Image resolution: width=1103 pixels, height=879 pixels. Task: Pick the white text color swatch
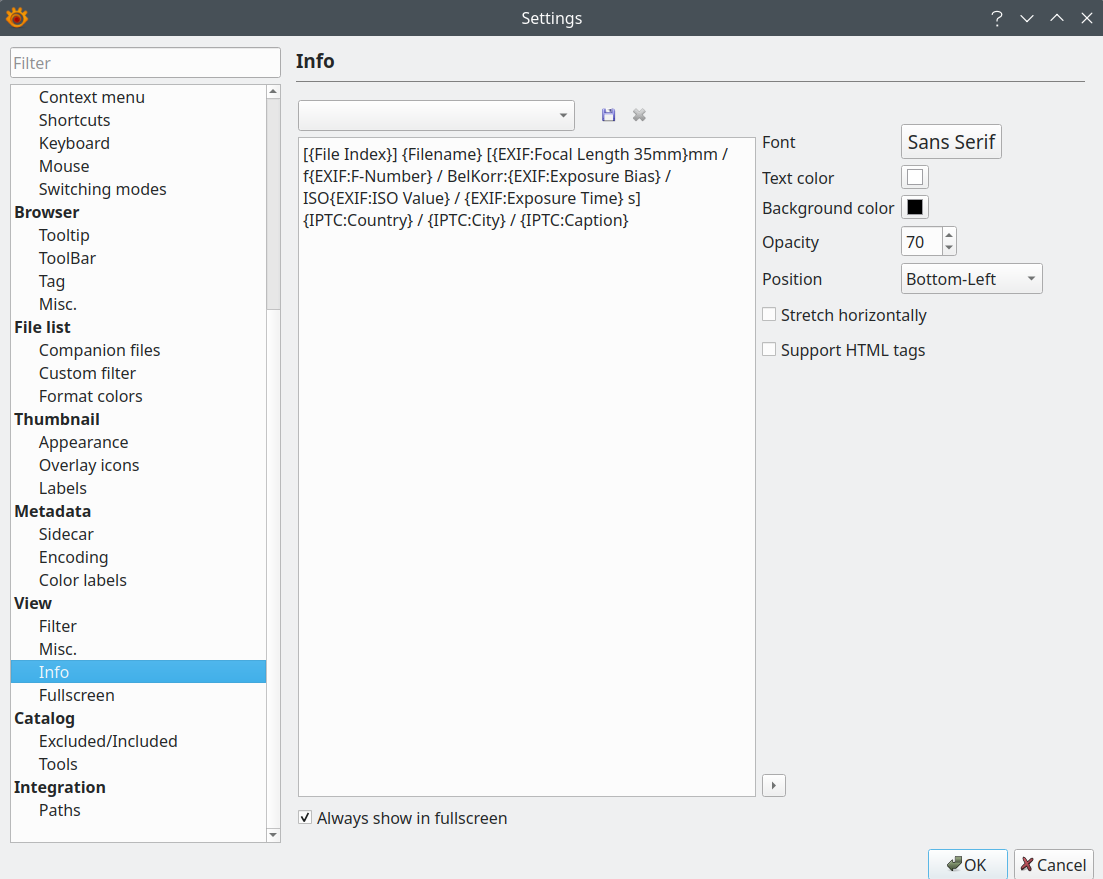[x=914, y=178]
